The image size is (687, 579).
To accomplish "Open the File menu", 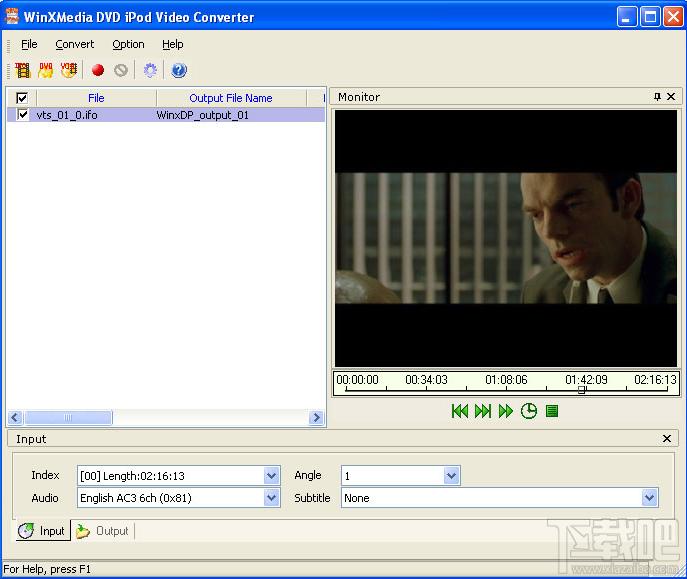I will click(x=29, y=44).
